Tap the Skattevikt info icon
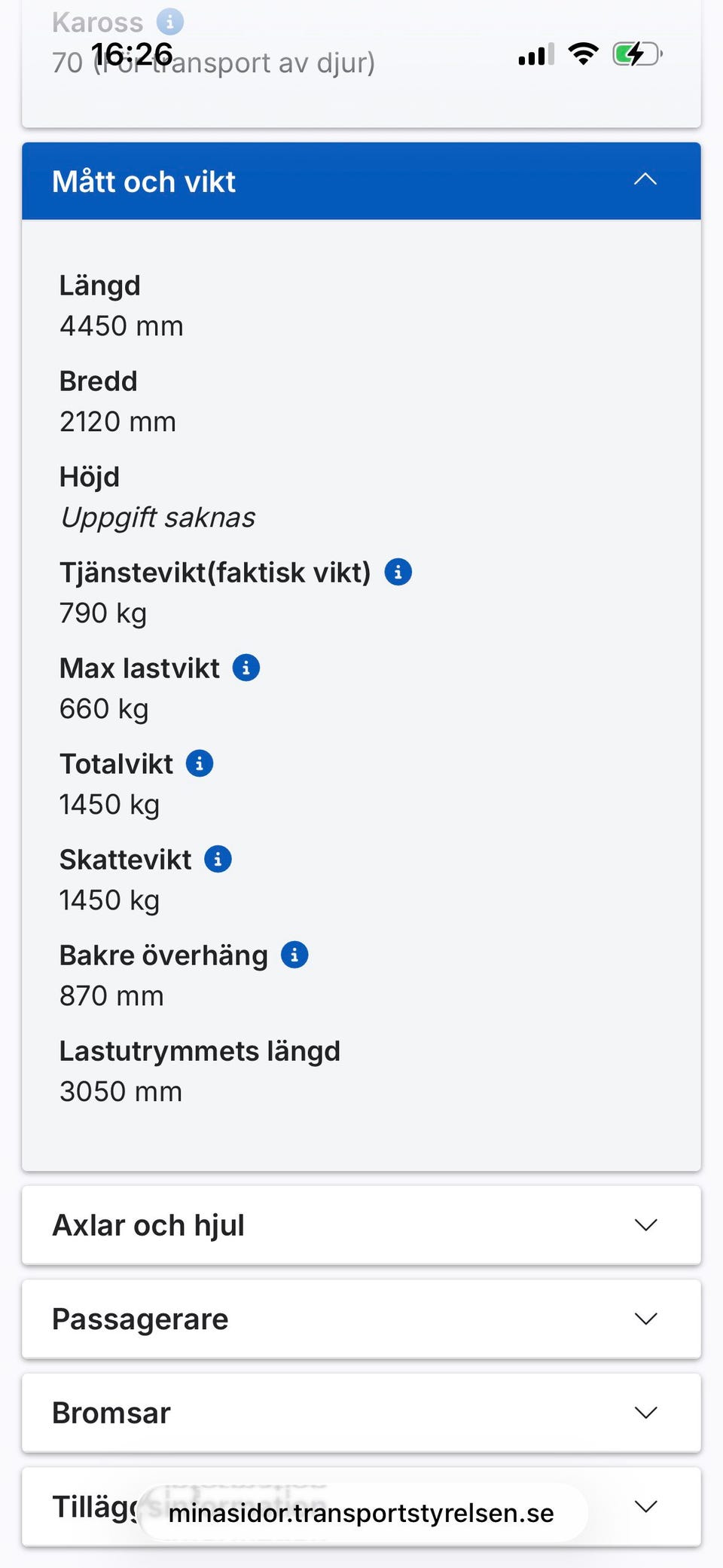Viewport: 723px width, 1568px height. (218, 859)
